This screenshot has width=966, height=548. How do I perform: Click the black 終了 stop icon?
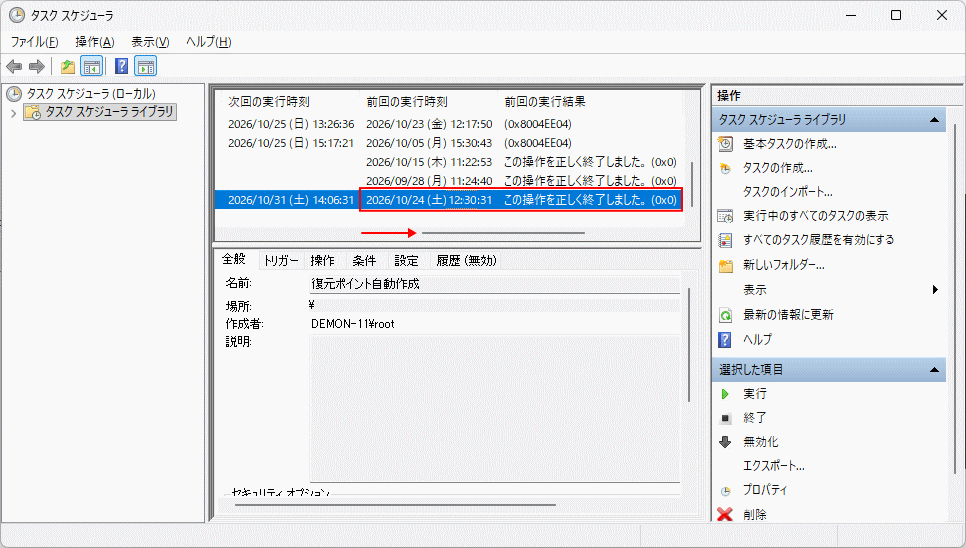click(726, 418)
